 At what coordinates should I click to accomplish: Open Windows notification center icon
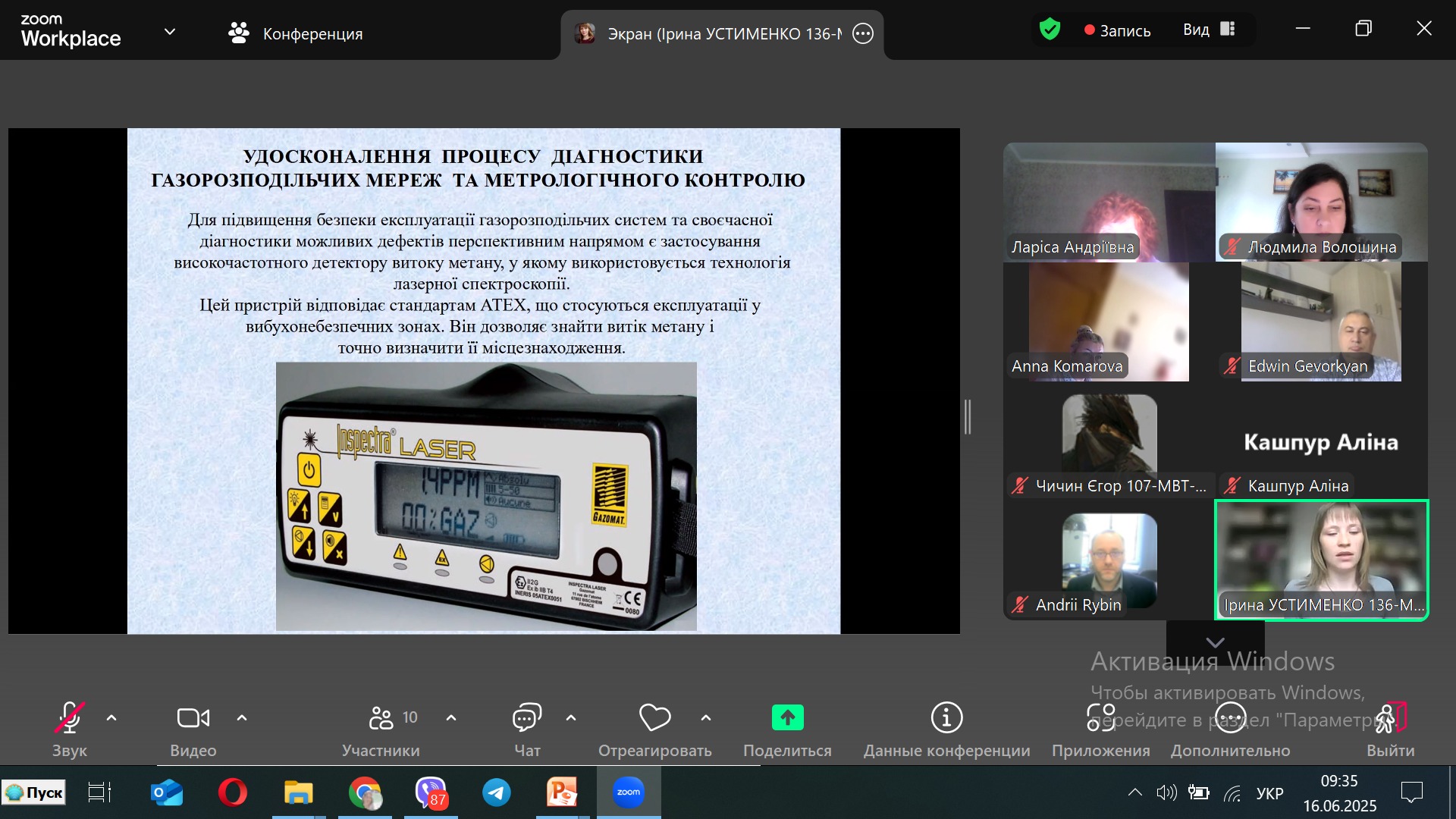tap(1412, 793)
